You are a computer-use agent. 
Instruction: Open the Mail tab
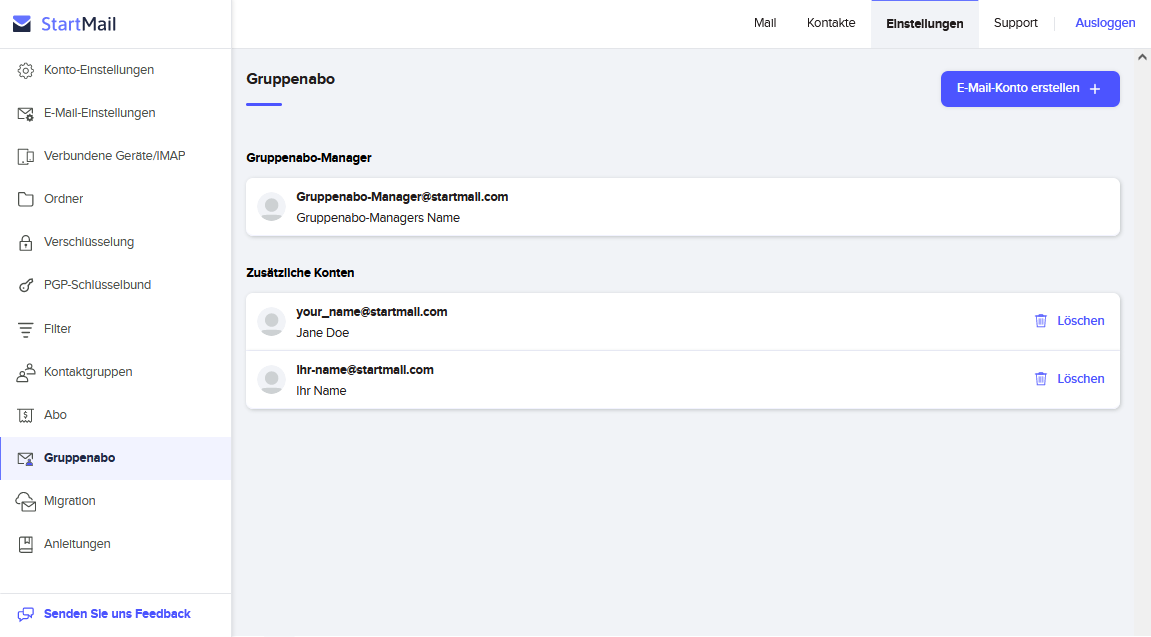pos(765,23)
